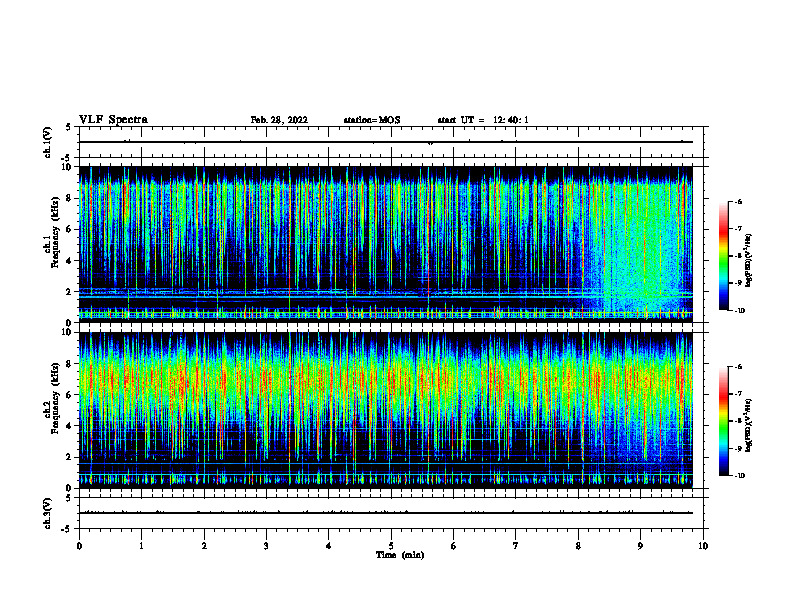Click the time axis tick label "7"
The height and width of the screenshot is (612, 792).
[x=516, y=546]
